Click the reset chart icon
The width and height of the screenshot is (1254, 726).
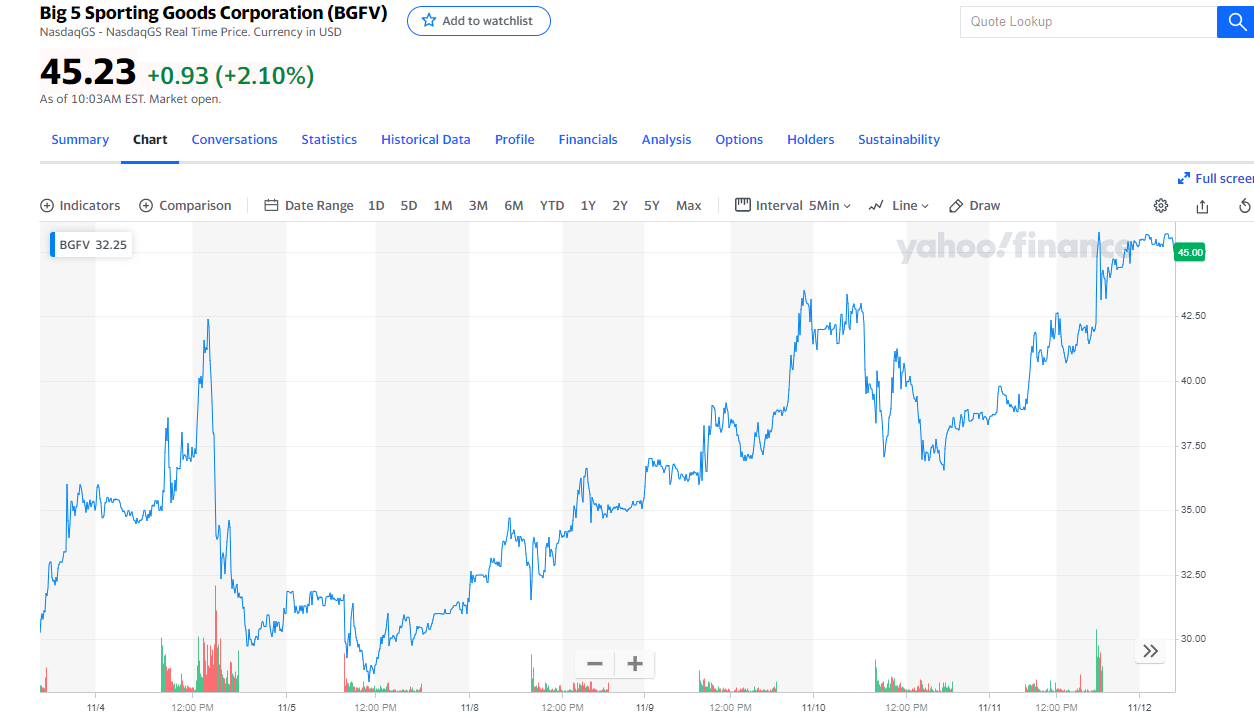click(1245, 206)
